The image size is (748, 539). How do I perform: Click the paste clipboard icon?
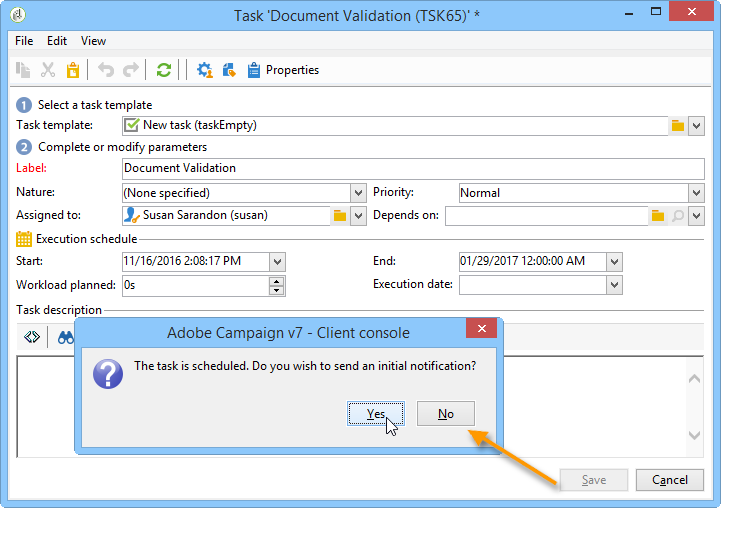click(73, 70)
